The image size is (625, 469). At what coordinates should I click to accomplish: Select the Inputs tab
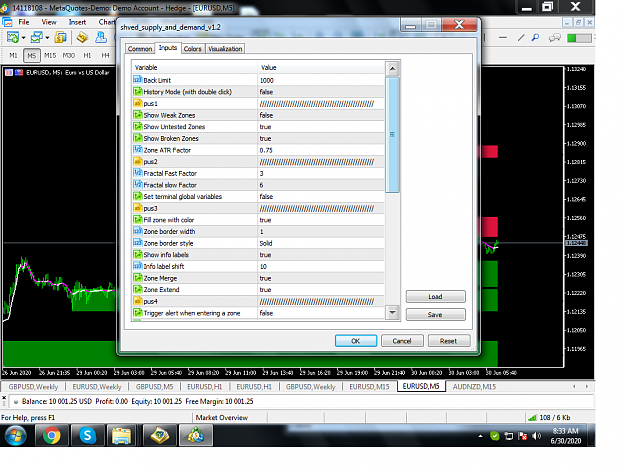coord(168,47)
